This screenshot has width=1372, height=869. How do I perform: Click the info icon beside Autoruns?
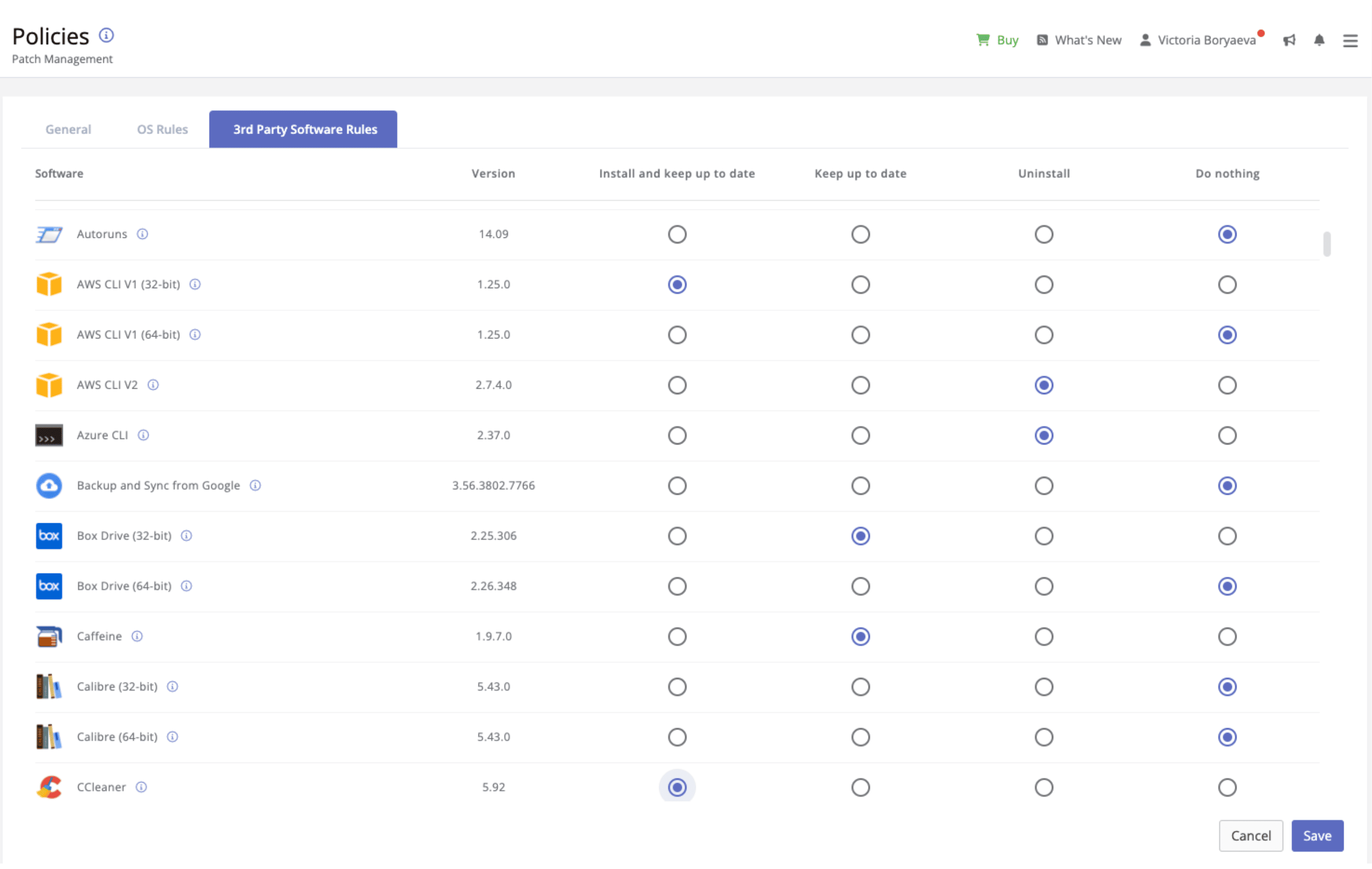[x=142, y=234]
